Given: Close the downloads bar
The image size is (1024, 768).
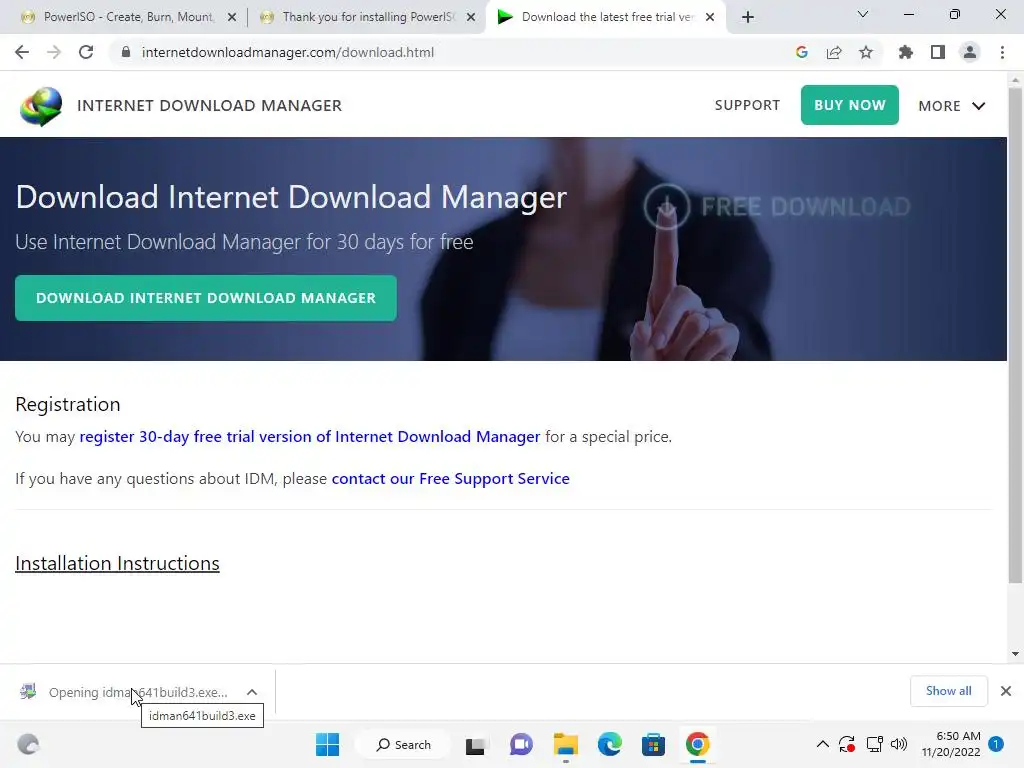Looking at the screenshot, I should tap(1006, 691).
